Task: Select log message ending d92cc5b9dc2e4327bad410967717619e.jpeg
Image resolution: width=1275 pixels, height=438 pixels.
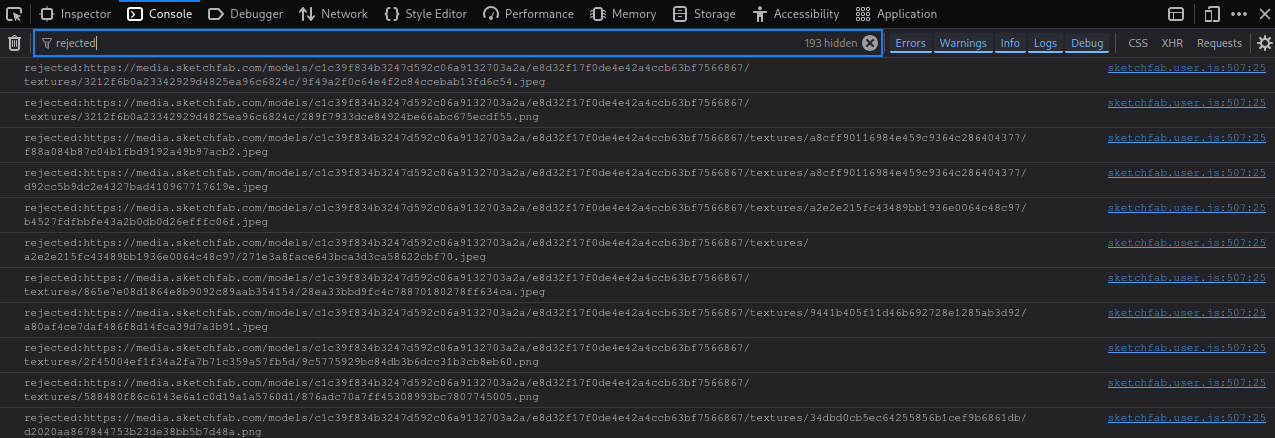Action: pyautogui.click(x=525, y=180)
